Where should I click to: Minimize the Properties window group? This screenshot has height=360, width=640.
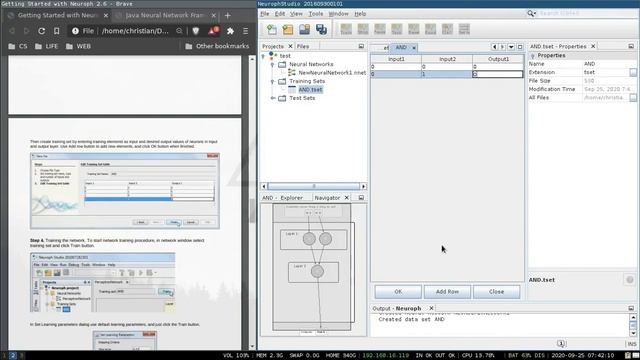click(x=631, y=46)
